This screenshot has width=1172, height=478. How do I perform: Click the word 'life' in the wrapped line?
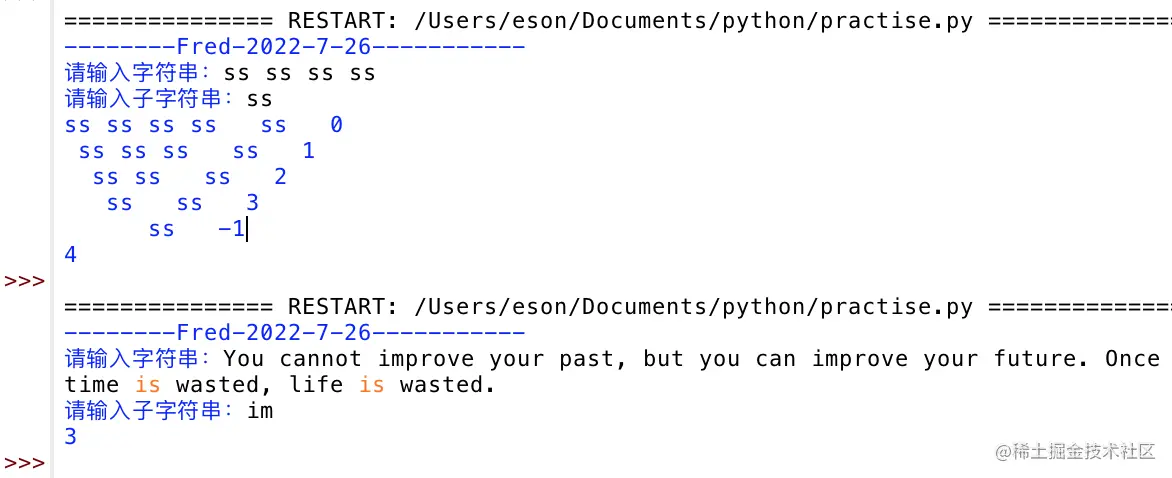[x=317, y=384]
